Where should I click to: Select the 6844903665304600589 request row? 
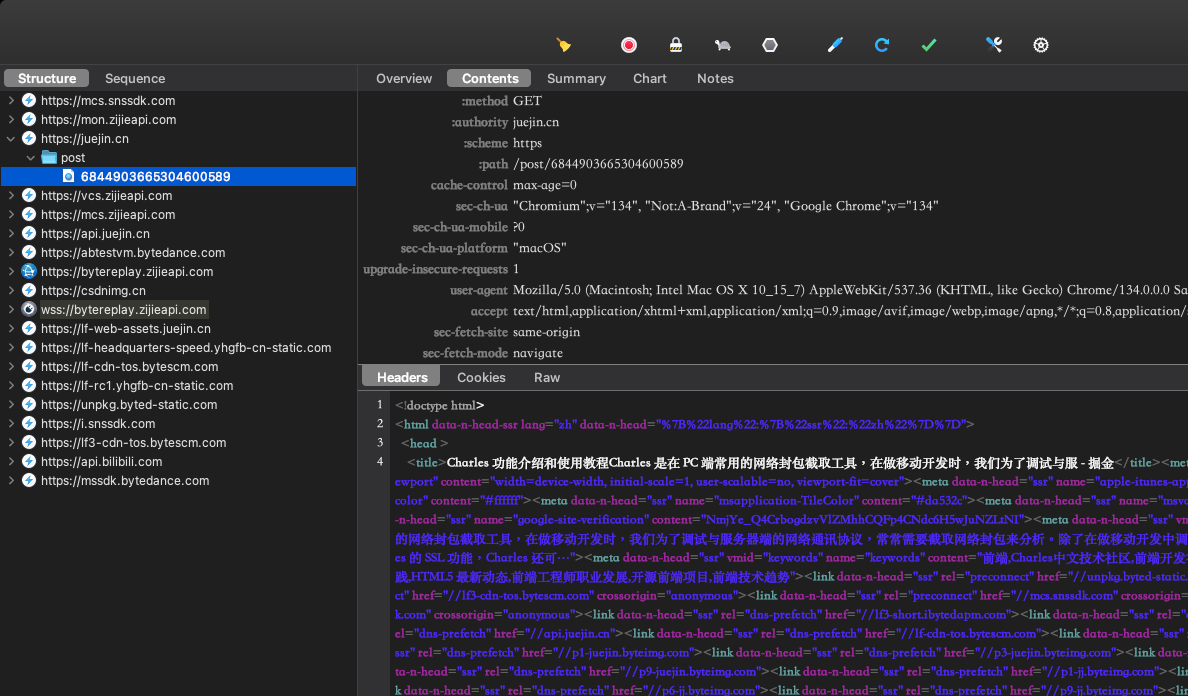point(178,176)
